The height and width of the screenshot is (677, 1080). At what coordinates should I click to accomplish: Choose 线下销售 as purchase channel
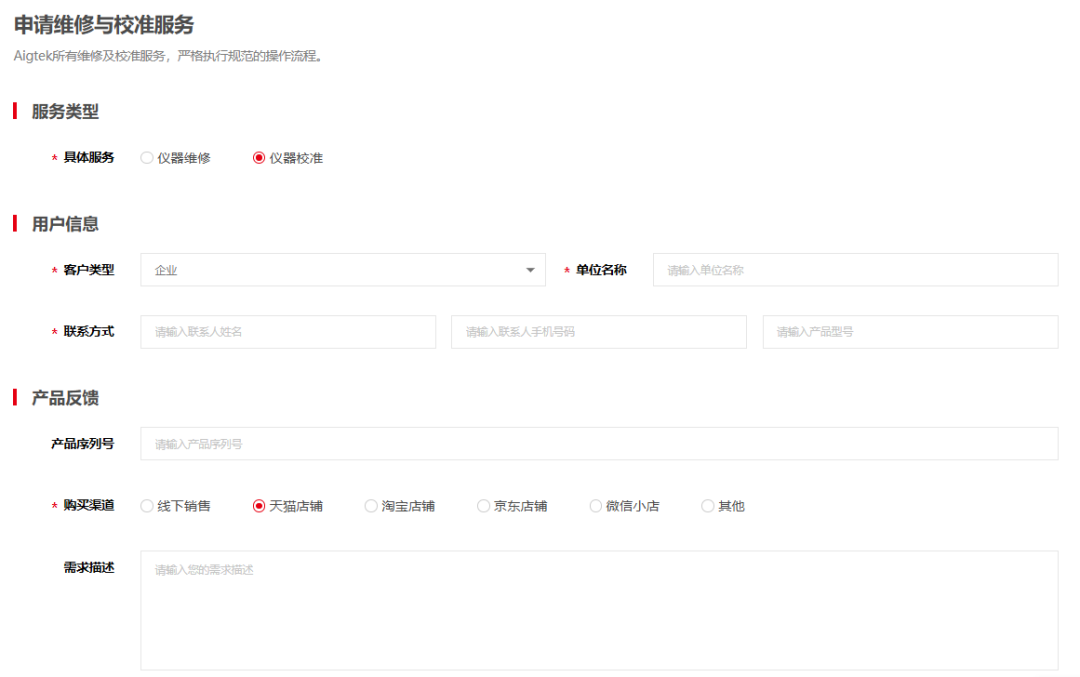pyautogui.click(x=146, y=505)
